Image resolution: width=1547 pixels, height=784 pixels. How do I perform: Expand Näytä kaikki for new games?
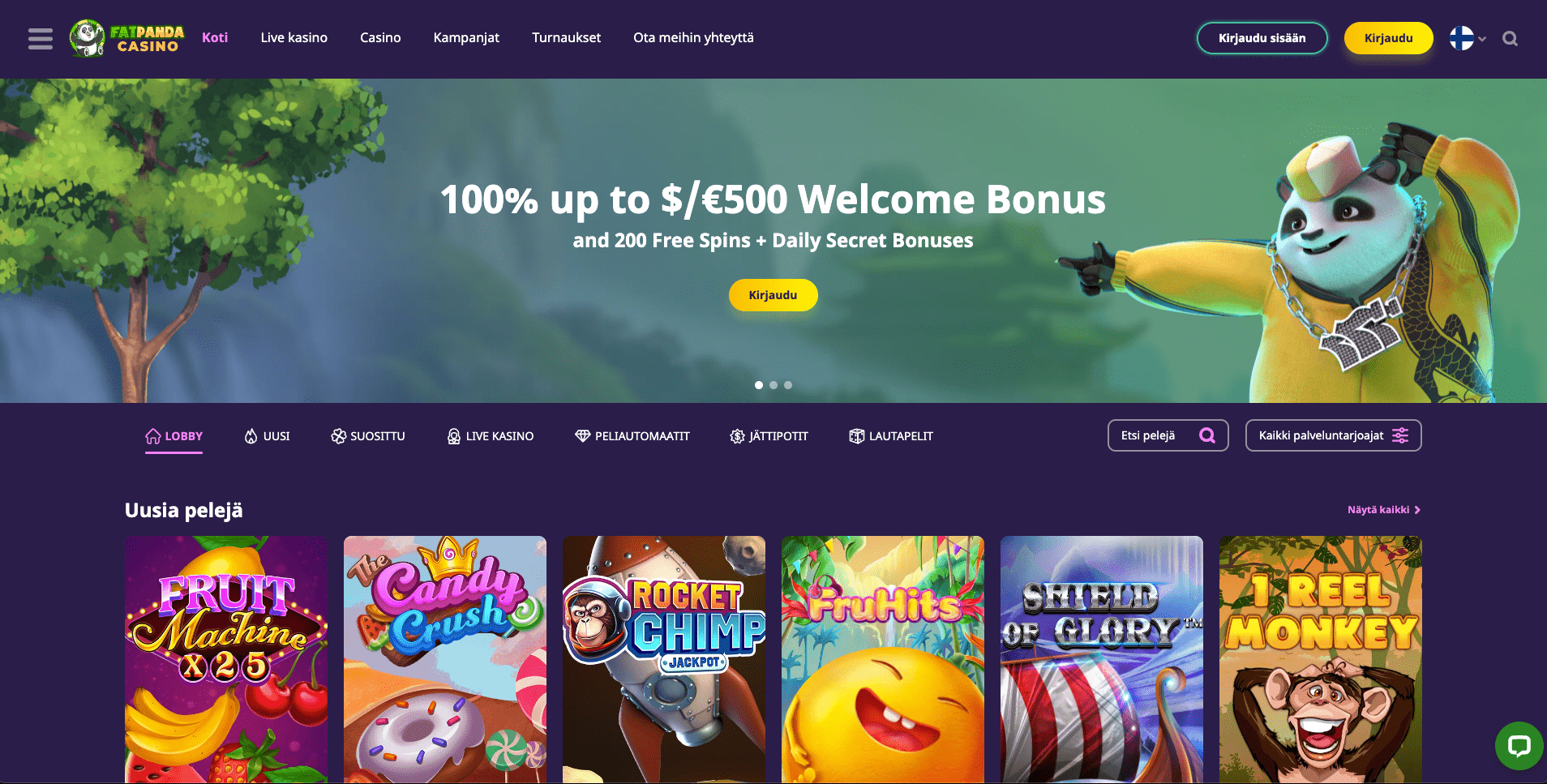pos(1384,510)
